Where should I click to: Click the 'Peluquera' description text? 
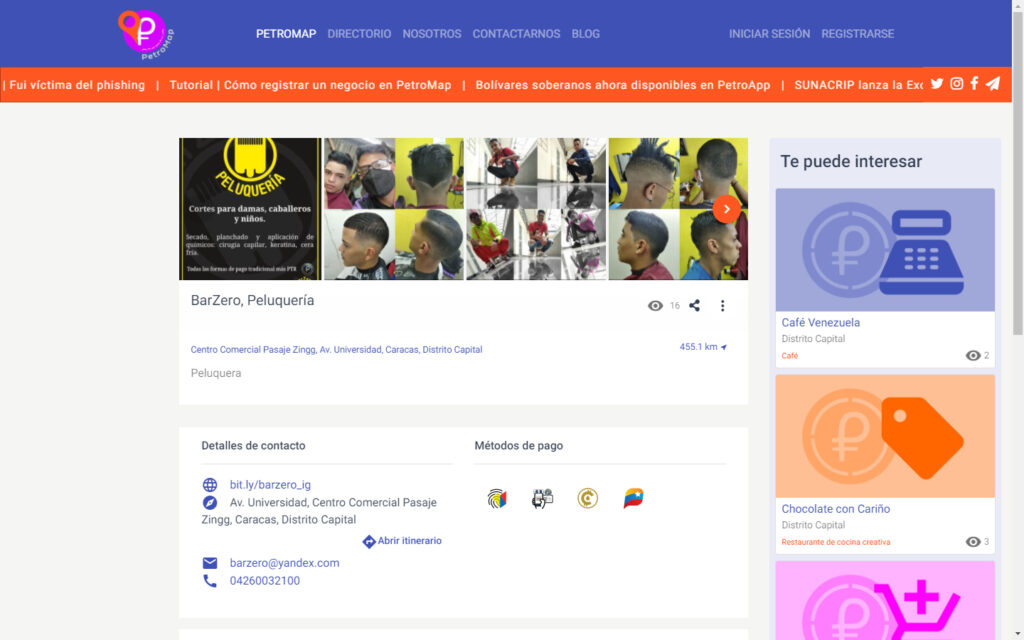(216, 373)
